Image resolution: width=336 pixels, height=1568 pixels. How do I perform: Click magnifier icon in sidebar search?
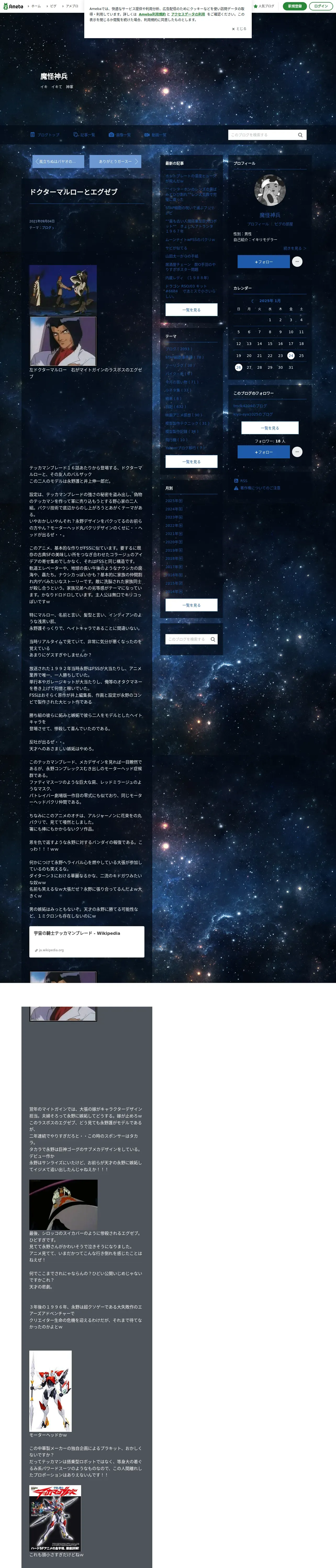pyautogui.click(x=213, y=639)
